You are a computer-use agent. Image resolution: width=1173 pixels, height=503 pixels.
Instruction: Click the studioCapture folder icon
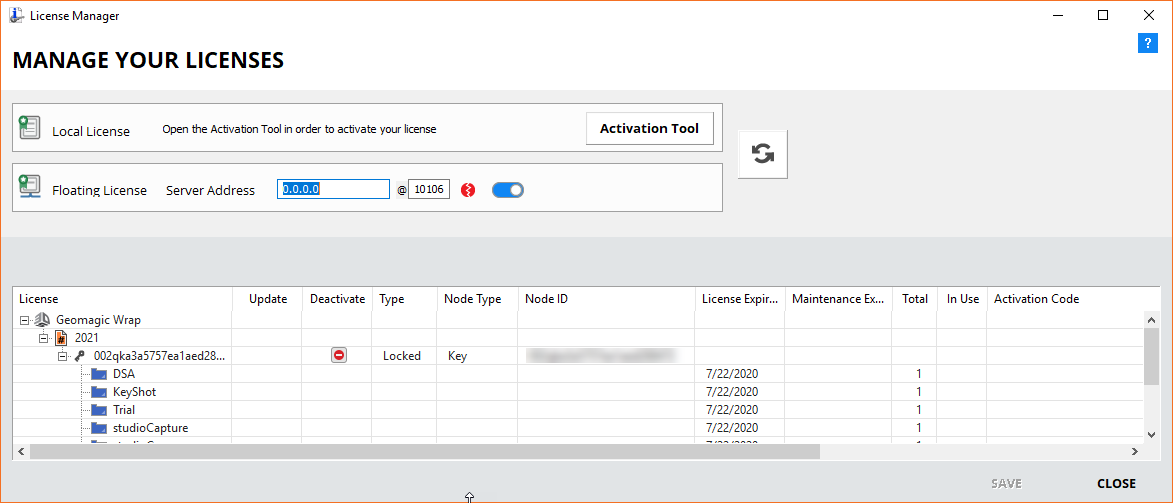click(x=99, y=427)
